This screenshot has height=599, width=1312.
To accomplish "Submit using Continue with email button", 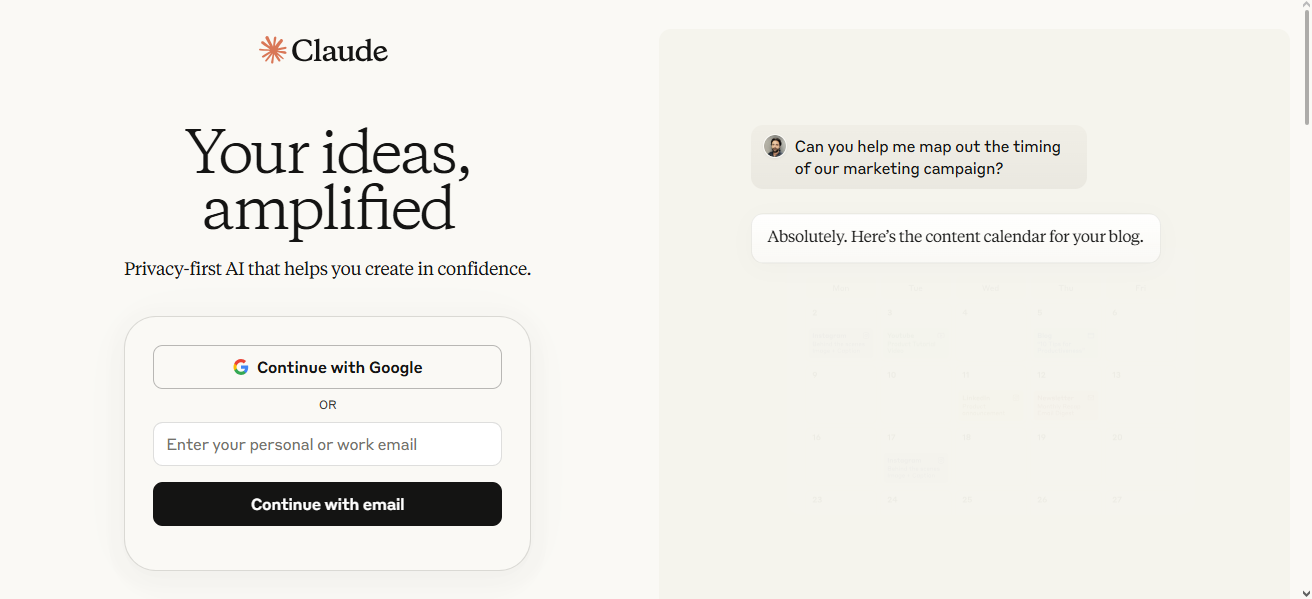I will [327, 504].
